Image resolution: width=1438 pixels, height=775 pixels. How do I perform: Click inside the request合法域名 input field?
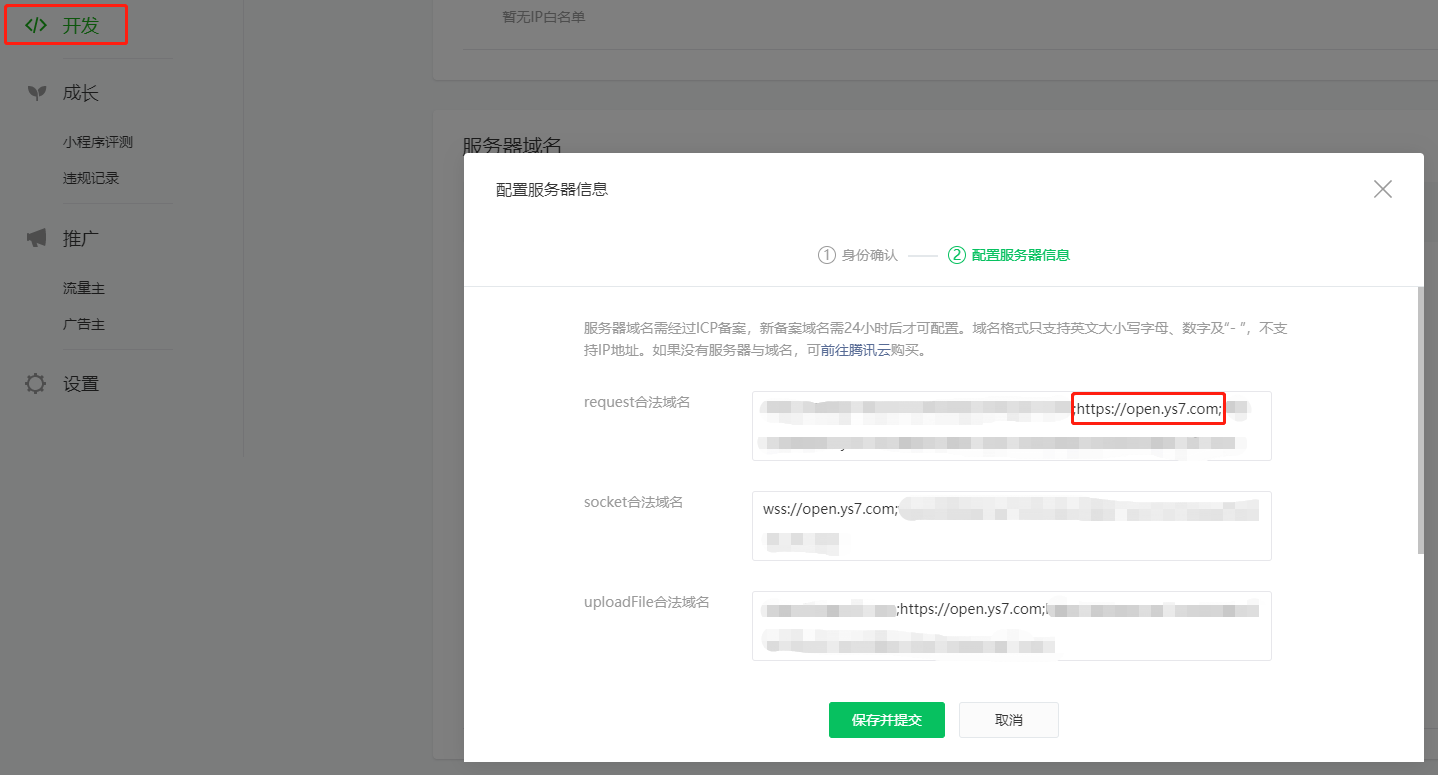pos(1011,426)
